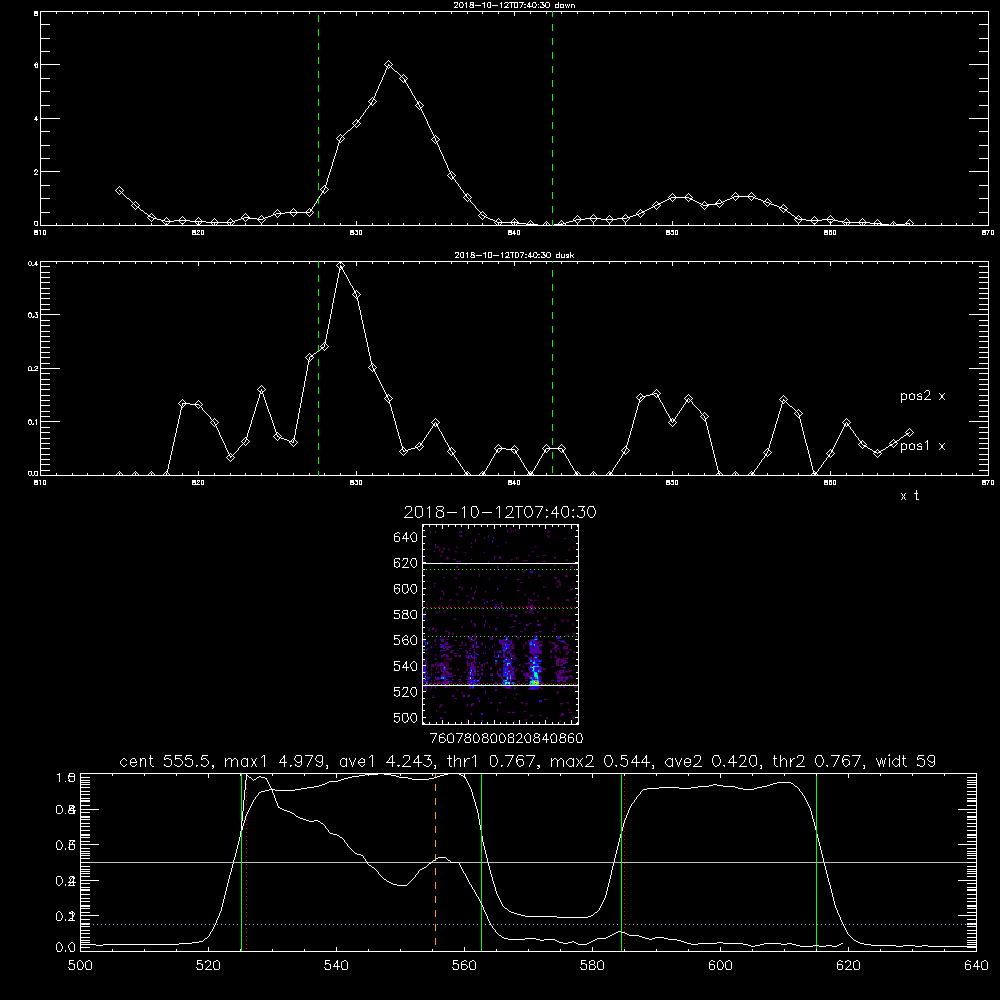Click '620' on the profile plot x-axis
This screenshot has height=1000, width=1000.
pos(848,966)
